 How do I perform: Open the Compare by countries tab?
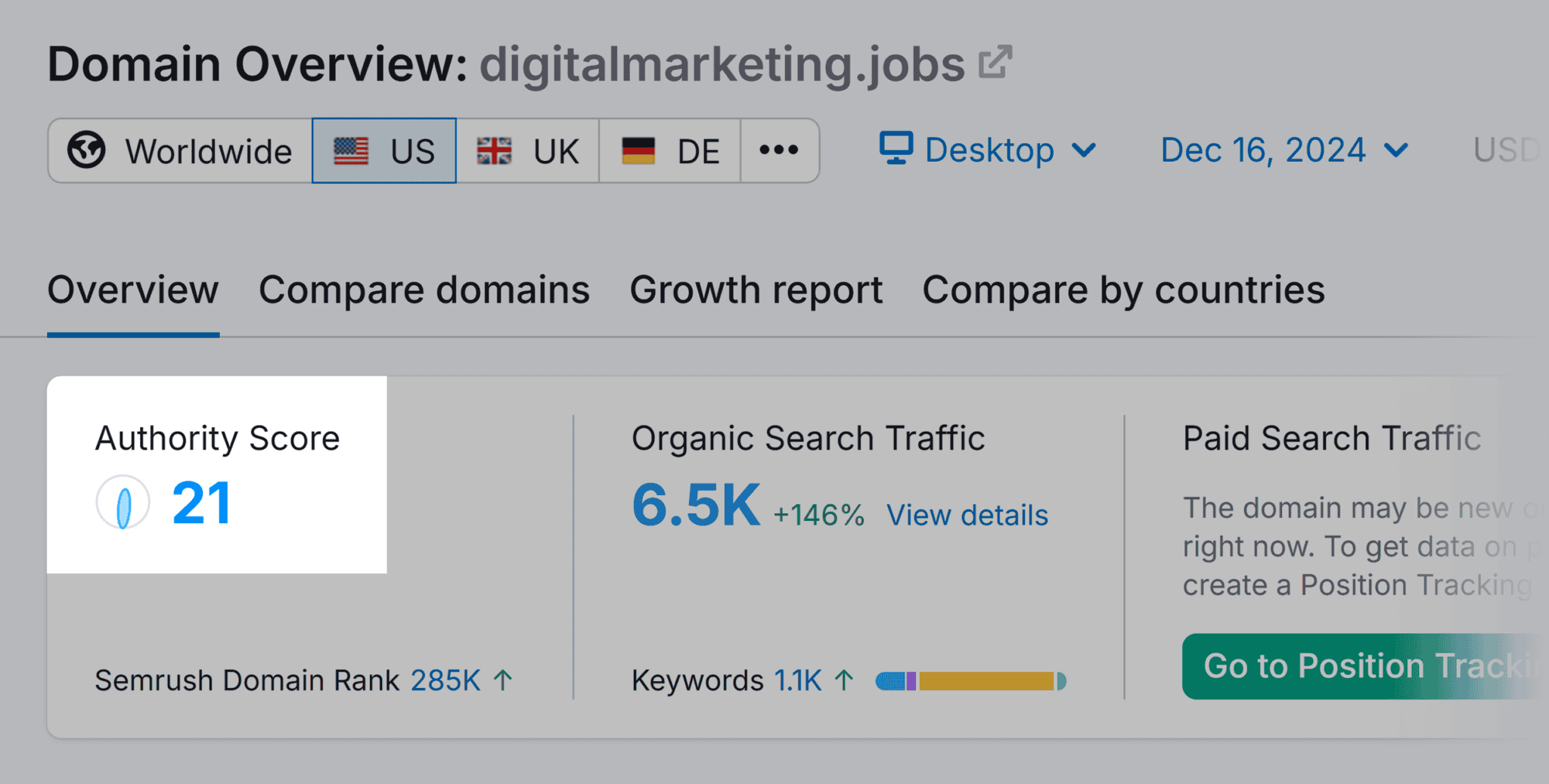[x=1123, y=289]
